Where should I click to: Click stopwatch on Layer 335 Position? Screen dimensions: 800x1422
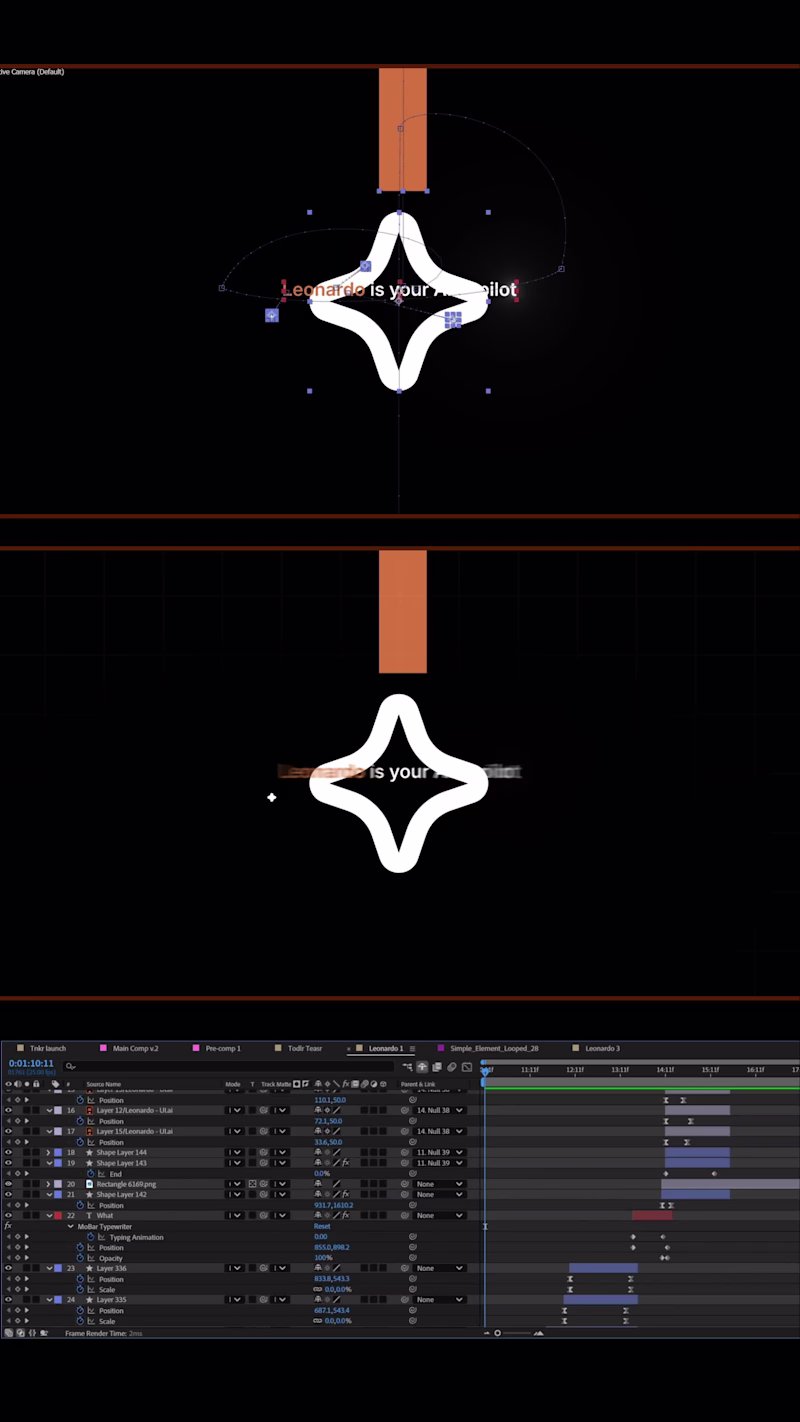80,1310
